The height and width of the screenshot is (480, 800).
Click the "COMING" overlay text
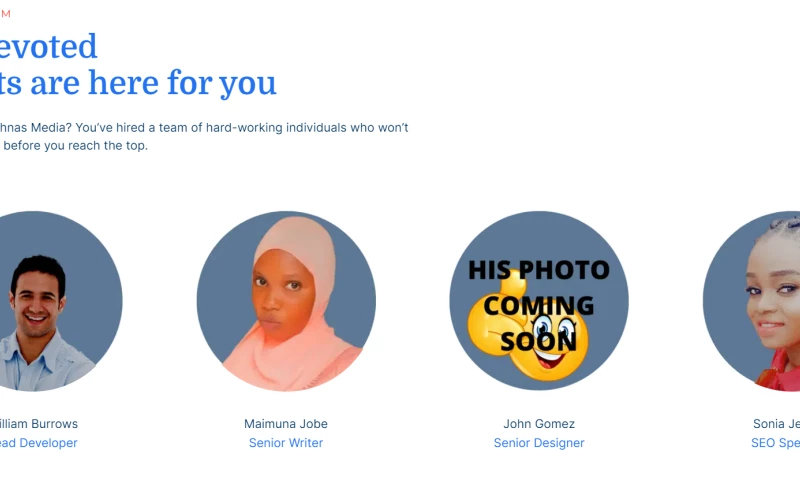tap(539, 306)
